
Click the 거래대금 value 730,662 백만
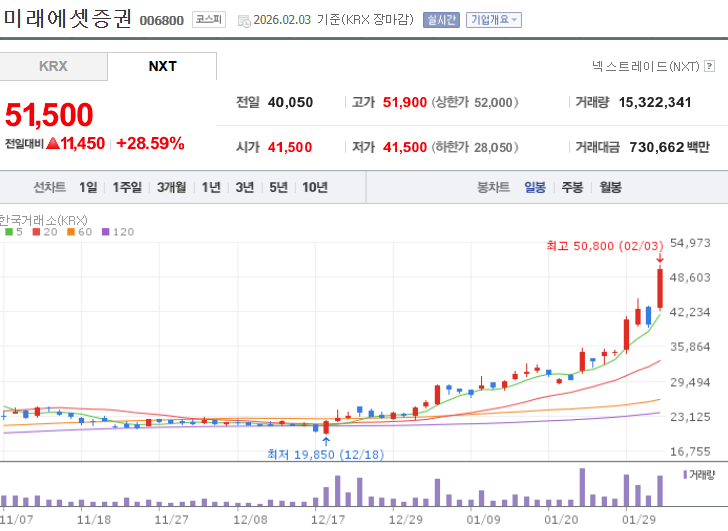(670, 147)
